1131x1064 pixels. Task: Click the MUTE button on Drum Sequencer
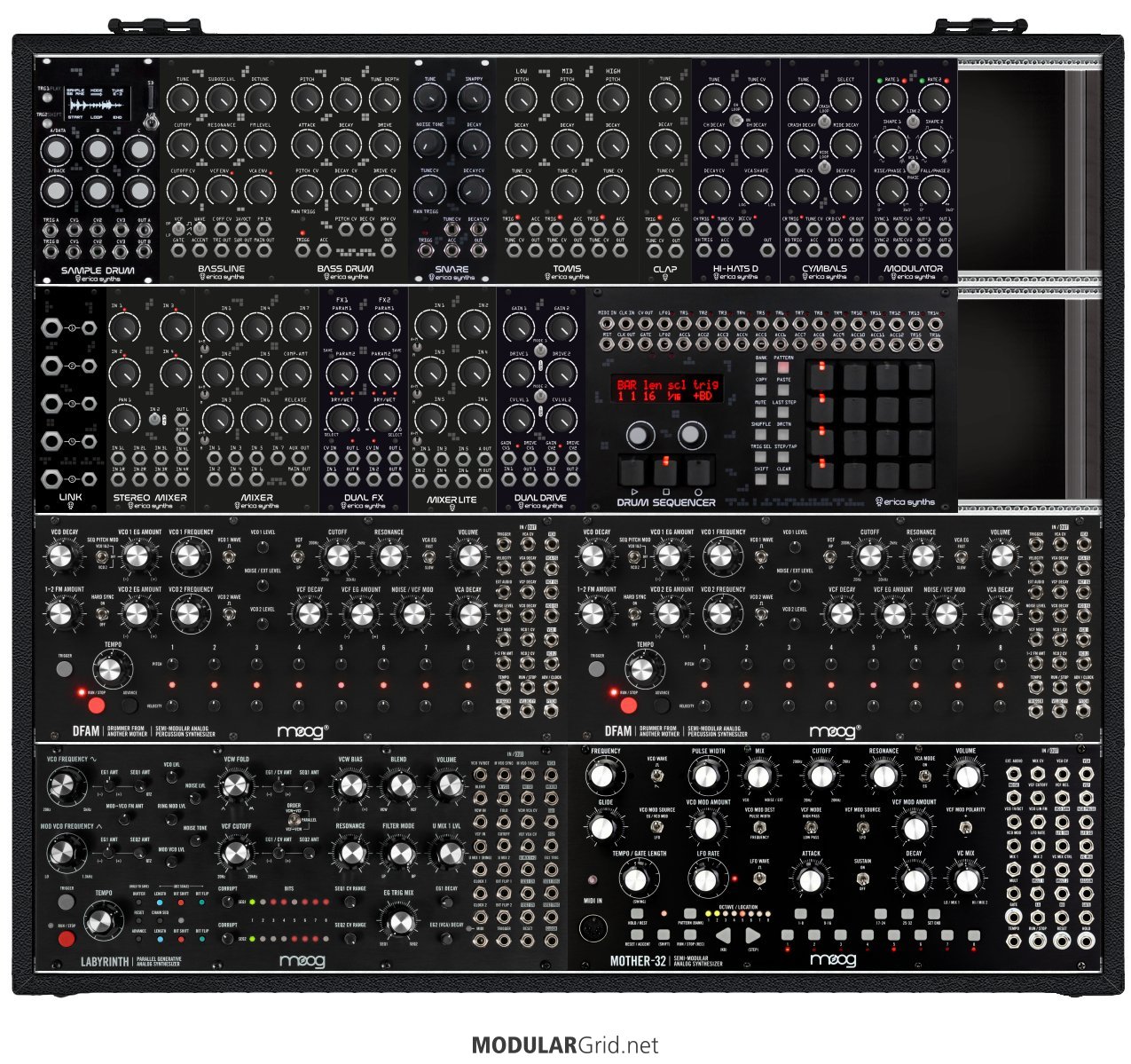[x=761, y=412]
